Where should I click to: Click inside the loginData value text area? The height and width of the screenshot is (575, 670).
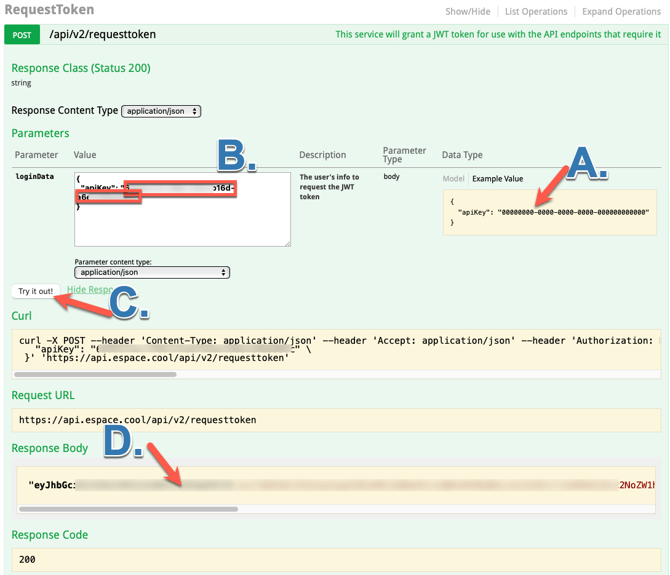click(x=180, y=225)
